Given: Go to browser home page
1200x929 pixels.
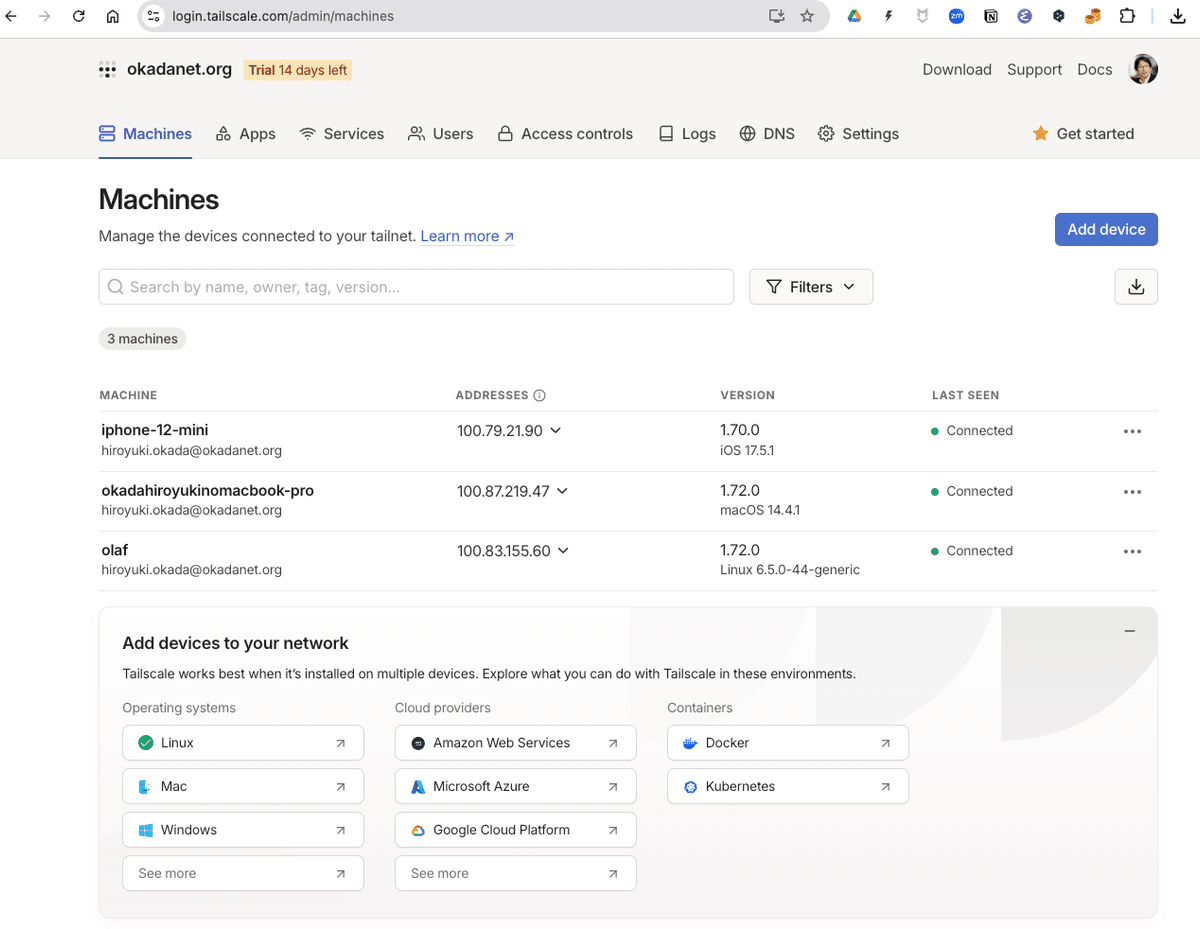Looking at the screenshot, I should [x=113, y=16].
